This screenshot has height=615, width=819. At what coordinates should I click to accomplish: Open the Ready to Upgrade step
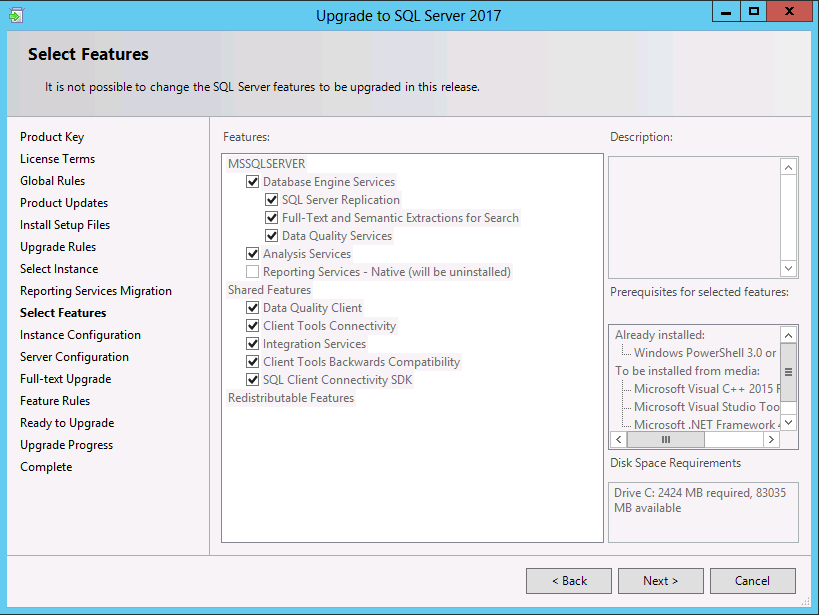click(67, 423)
